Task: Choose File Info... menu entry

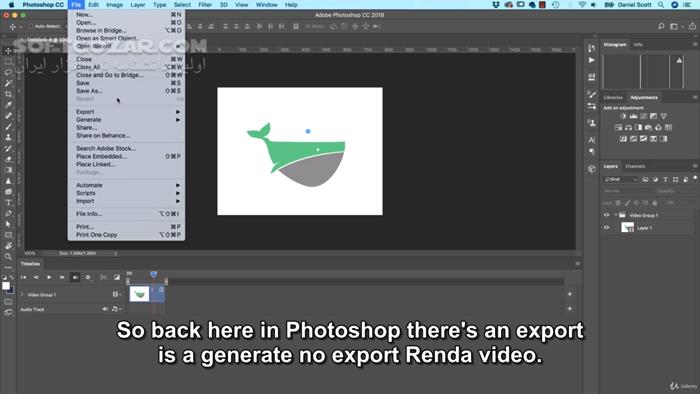Action: point(126,214)
